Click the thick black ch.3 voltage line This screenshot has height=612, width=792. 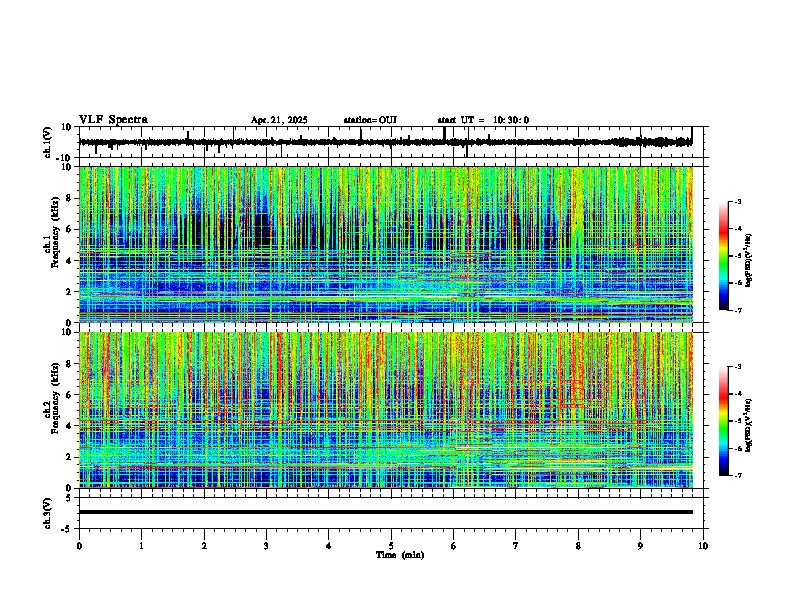tap(386, 512)
